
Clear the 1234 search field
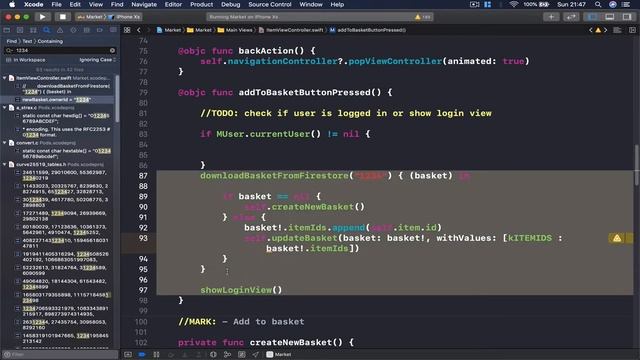[112, 50]
